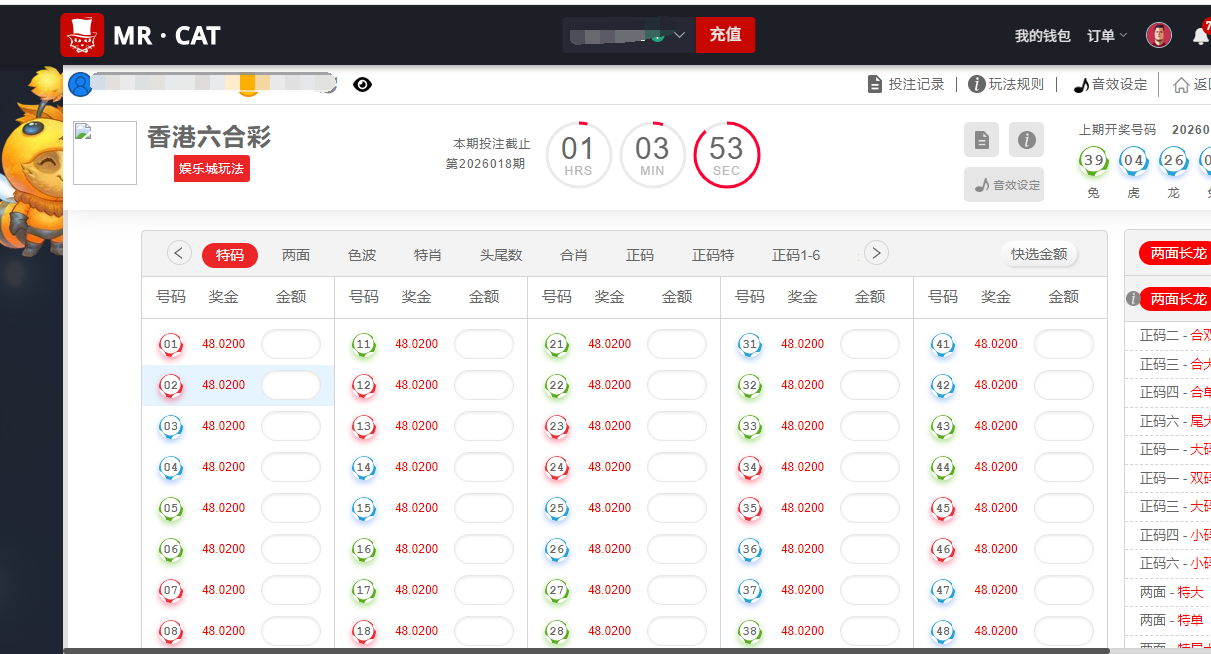Expand the account dropdown arrow
The image size is (1211, 654).
[x=679, y=34]
